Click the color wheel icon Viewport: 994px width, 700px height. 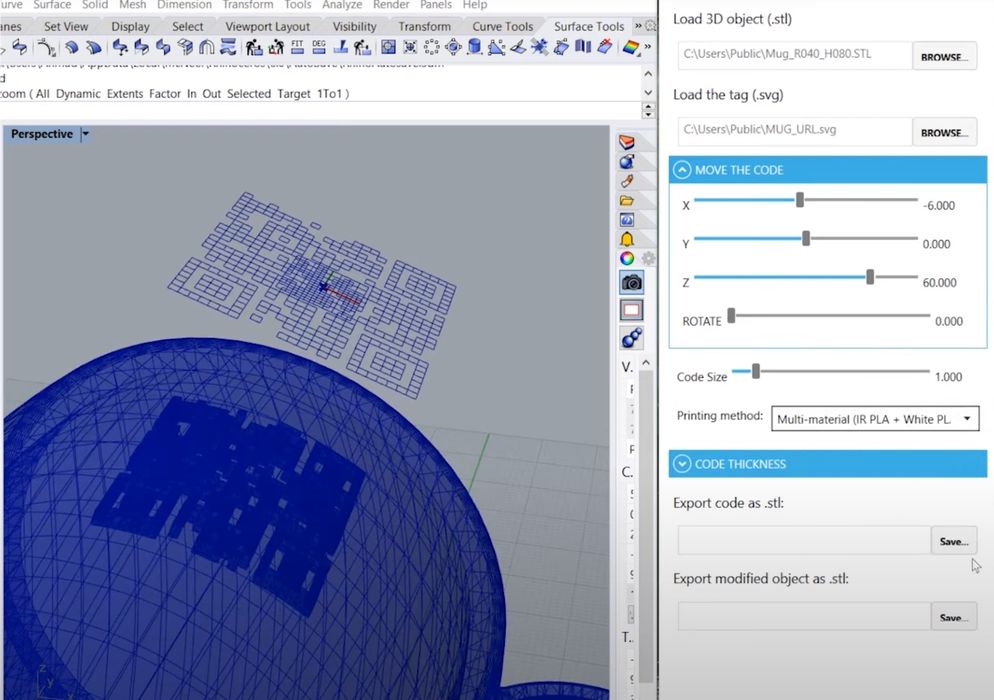pos(626,258)
